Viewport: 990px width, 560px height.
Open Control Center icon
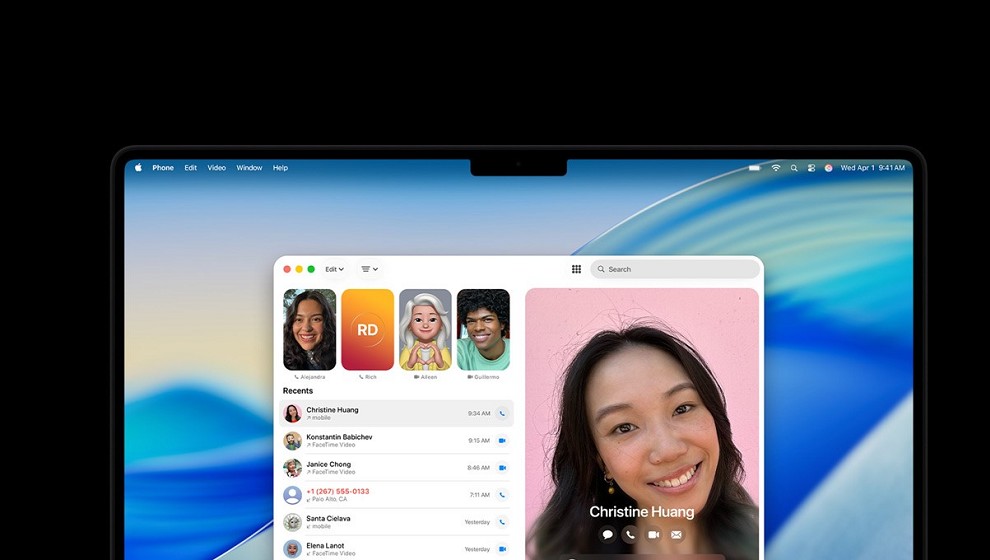(811, 168)
